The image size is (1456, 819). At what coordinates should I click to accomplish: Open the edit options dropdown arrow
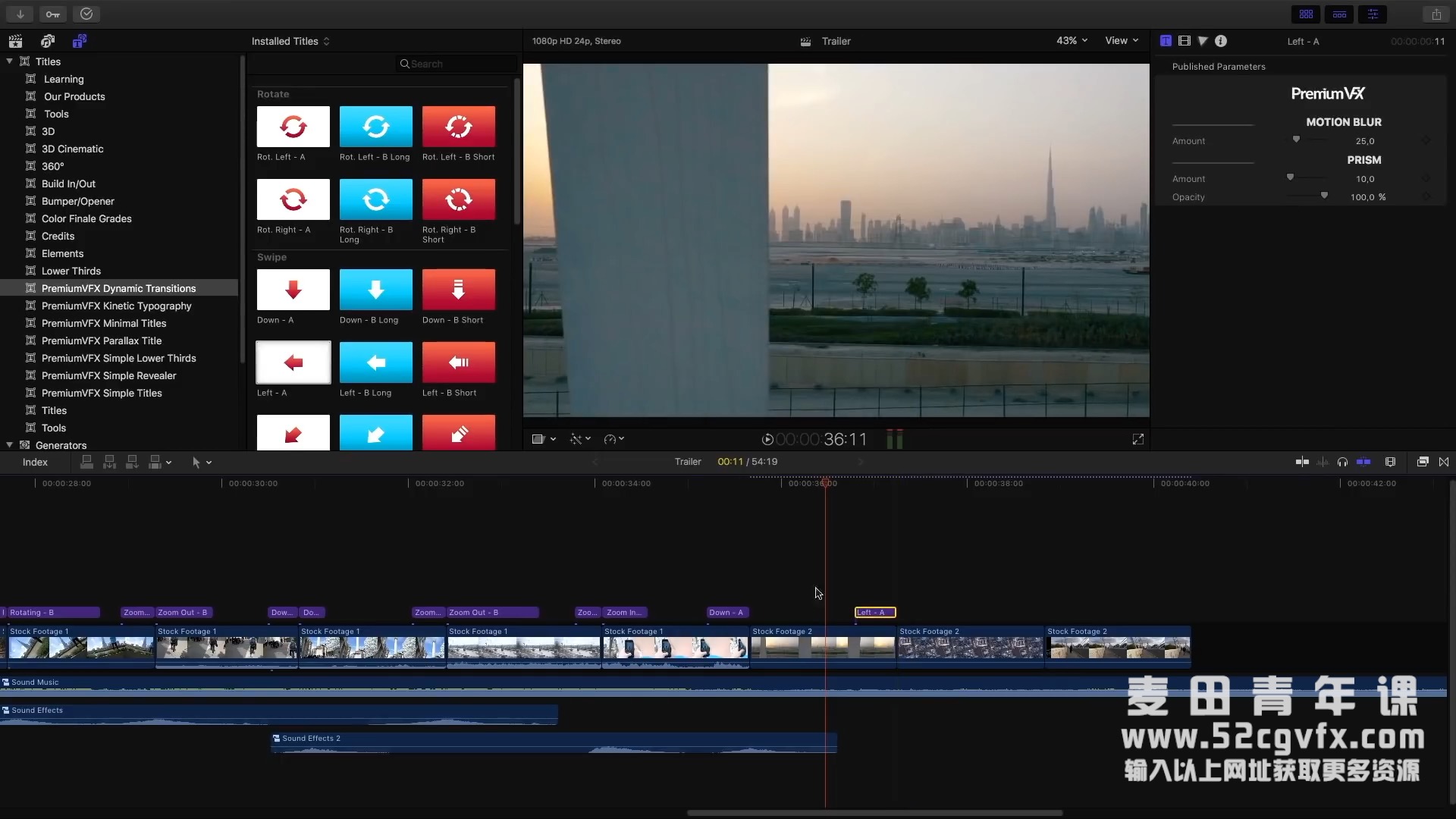click(168, 463)
